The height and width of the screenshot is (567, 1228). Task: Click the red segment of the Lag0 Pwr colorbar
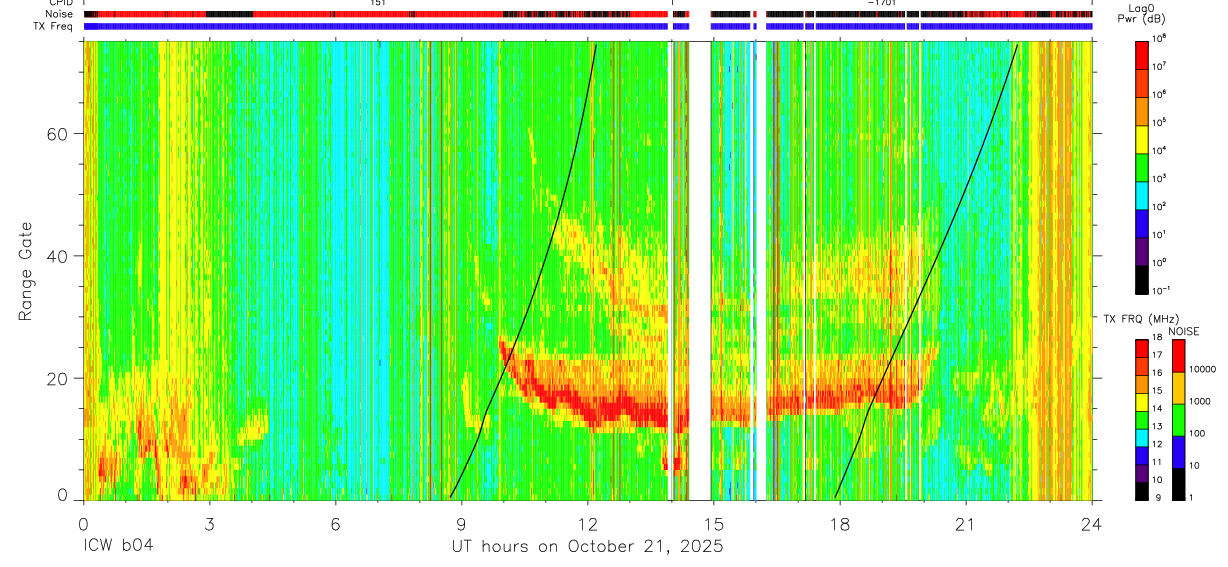point(1141,54)
